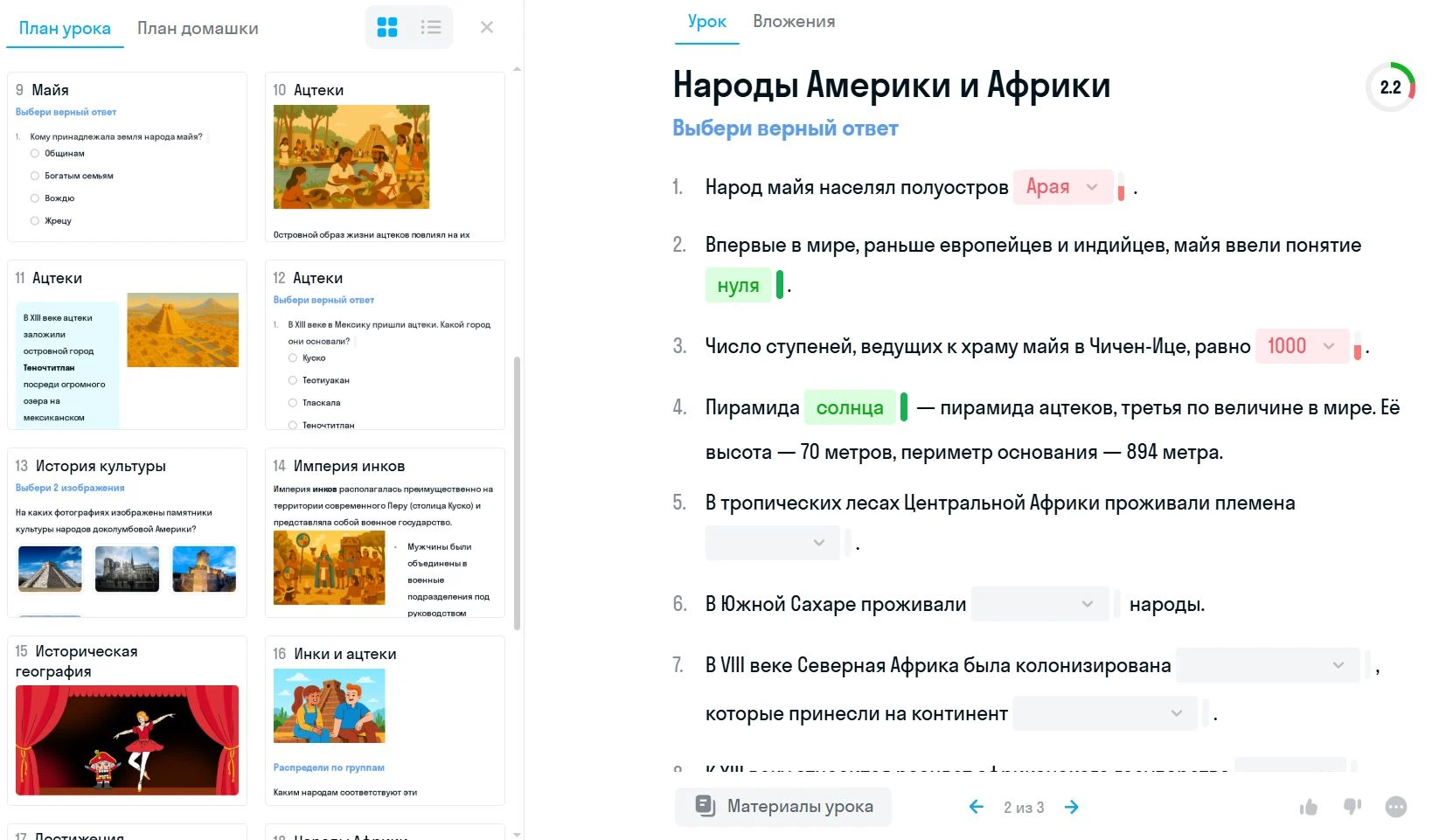Open Материалы урока button
This screenshot has width=1446, height=840.
pyautogui.click(x=783, y=807)
